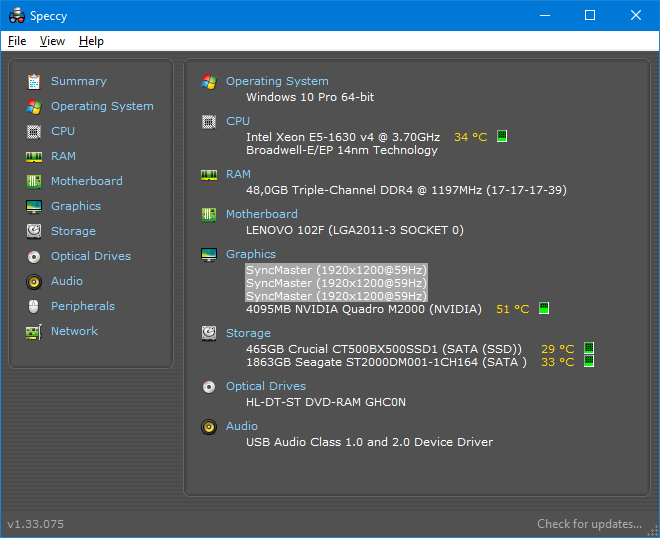This screenshot has height=538, width=660.
Task: Click the 29 °C storage temperature value
Action: [x=558, y=349]
